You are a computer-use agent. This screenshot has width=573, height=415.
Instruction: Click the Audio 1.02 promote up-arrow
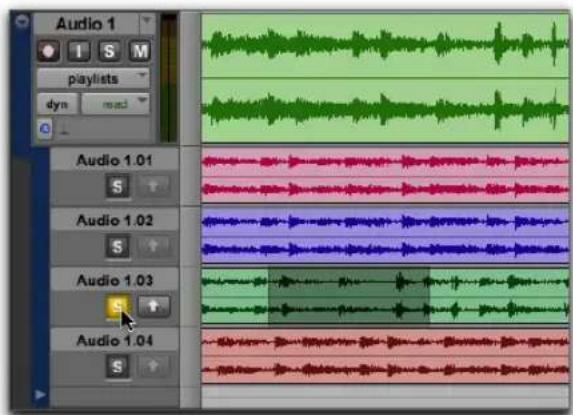click(154, 247)
